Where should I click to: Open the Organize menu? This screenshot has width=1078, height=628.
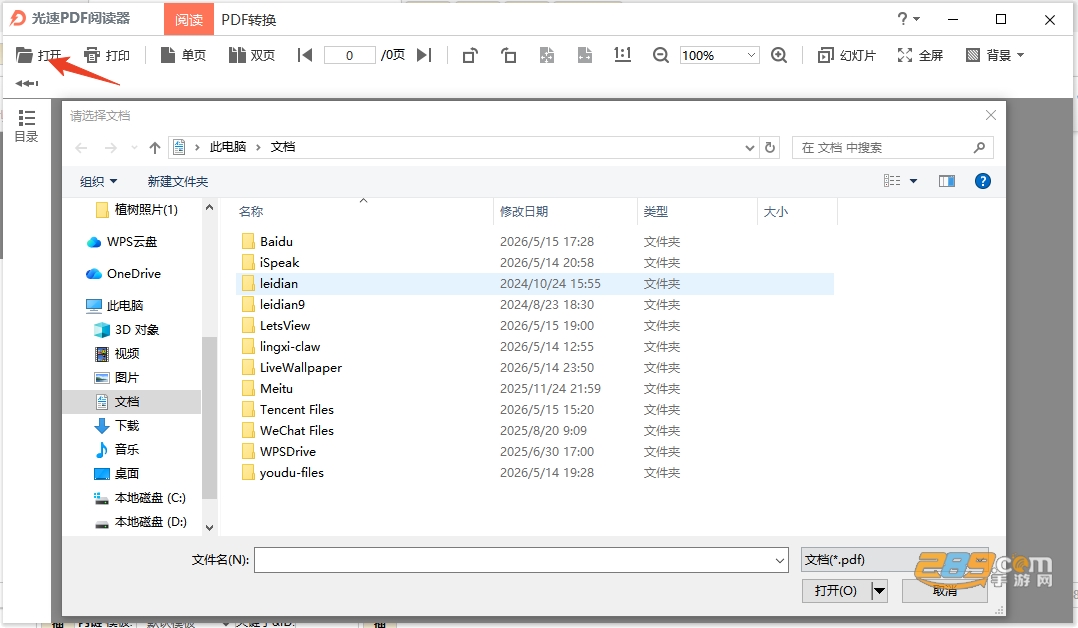98,182
